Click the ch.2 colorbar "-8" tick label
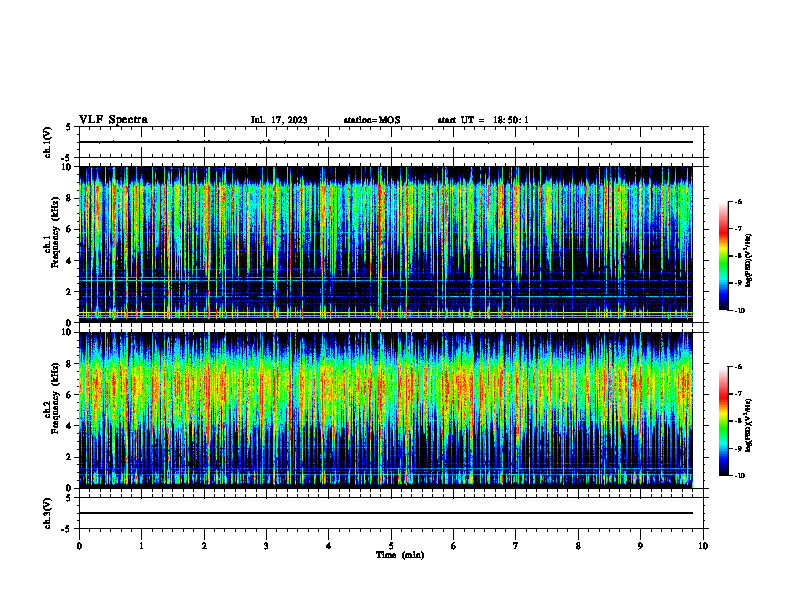Screen dimensions: 792x612 (x=738, y=422)
